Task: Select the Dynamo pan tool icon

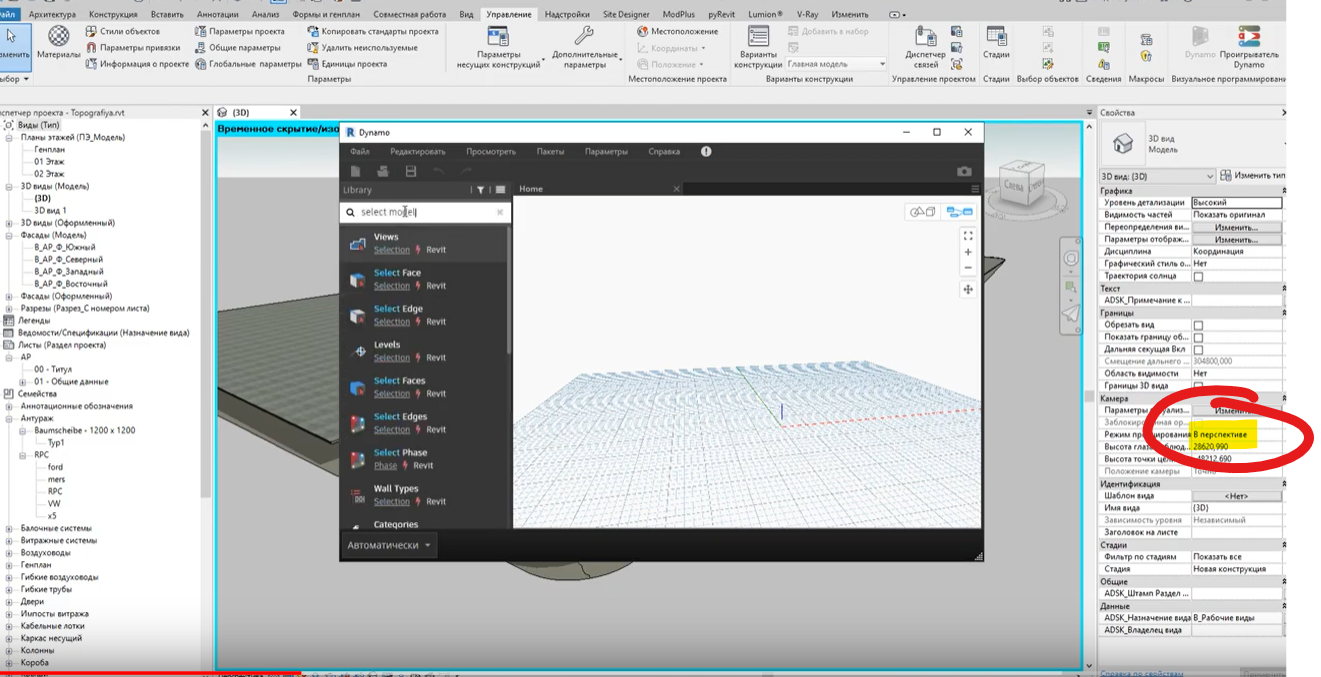Action: pos(968,289)
